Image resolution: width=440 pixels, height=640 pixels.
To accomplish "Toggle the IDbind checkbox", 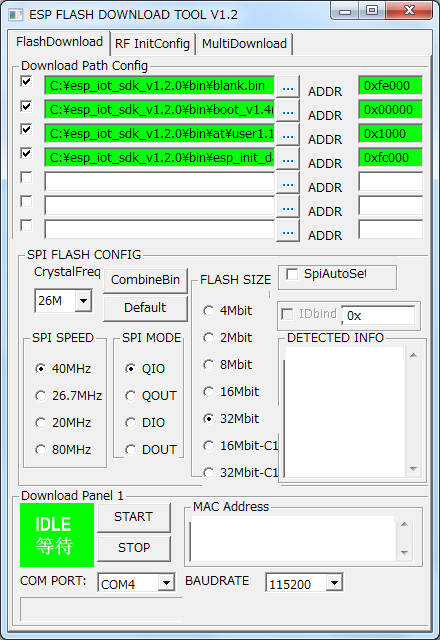I will tap(287, 314).
